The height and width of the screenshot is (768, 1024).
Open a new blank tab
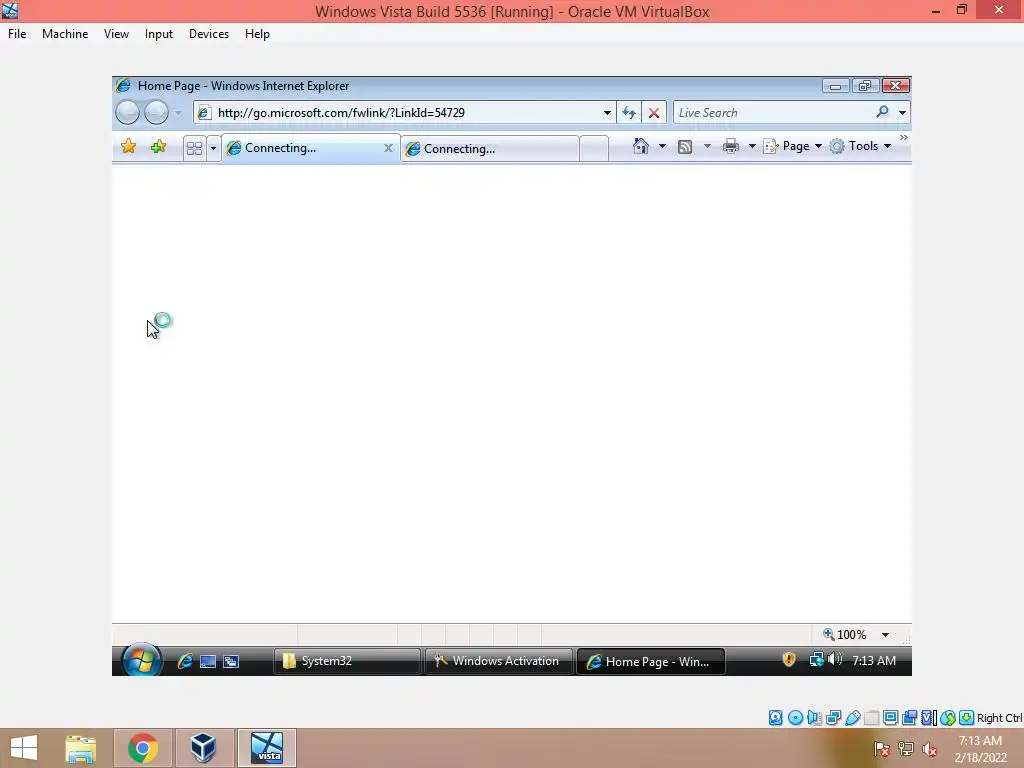(594, 149)
